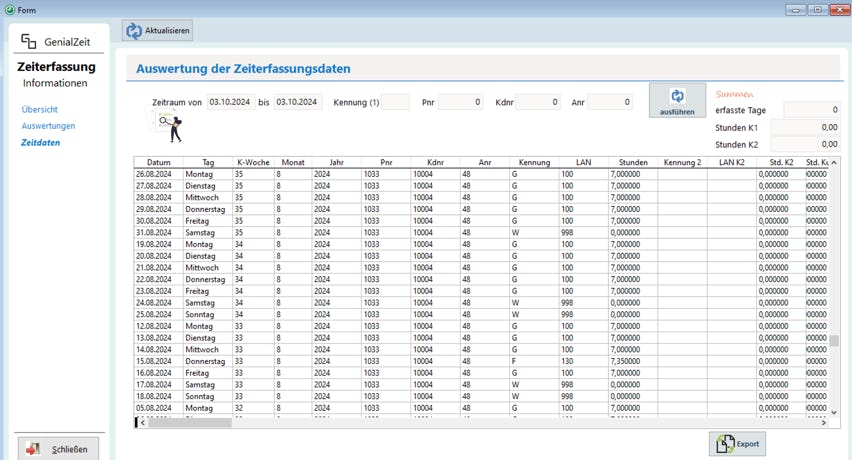Click into the Pnr number field
The width and height of the screenshot is (852, 460).
click(461, 102)
